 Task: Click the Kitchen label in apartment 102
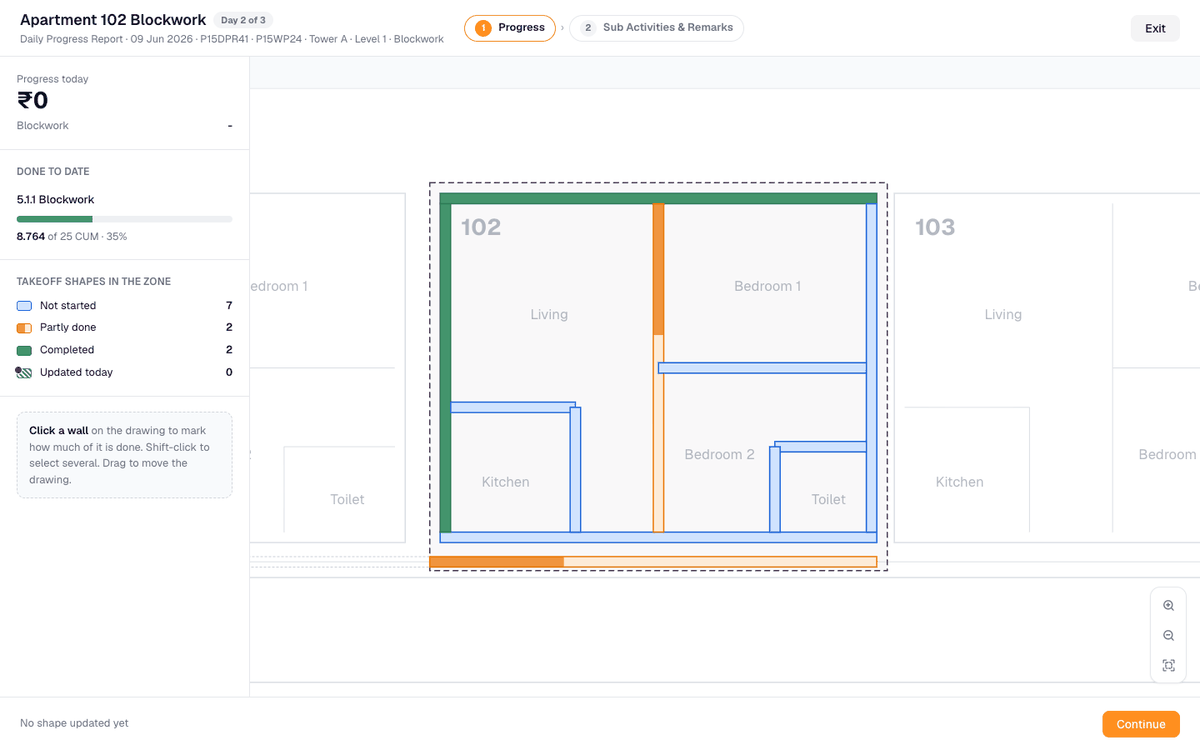[x=506, y=482]
